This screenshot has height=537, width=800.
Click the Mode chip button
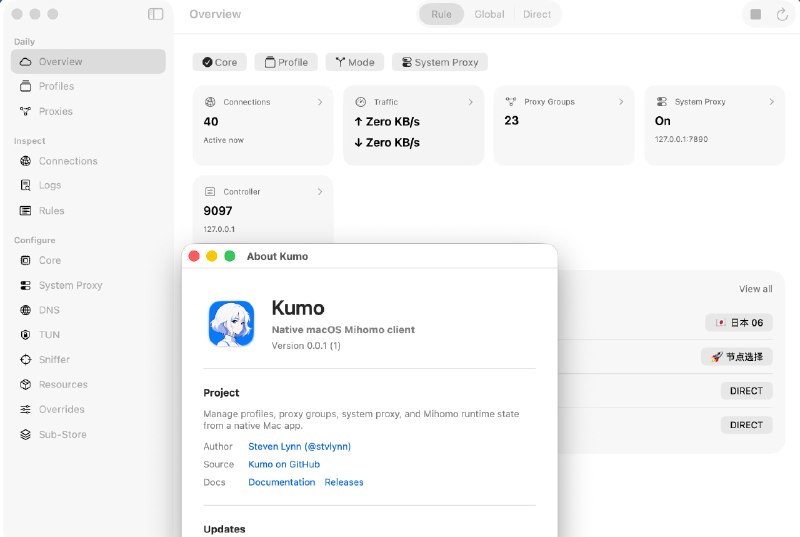[355, 62]
